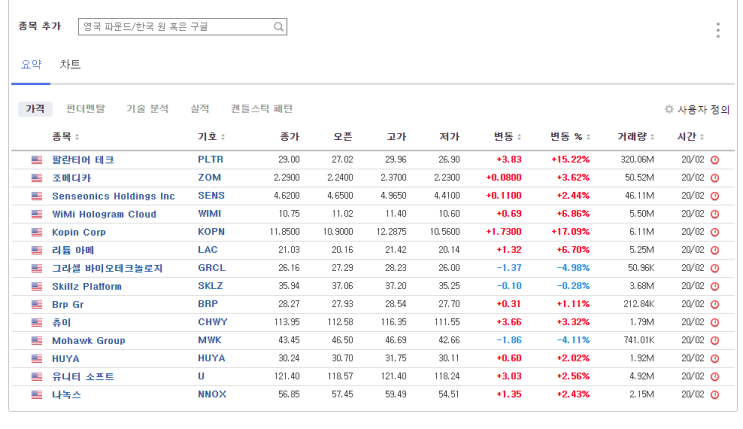743x429 pixels.
Task: Open the 나녹스 stock link
Action: tap(66, 395)
